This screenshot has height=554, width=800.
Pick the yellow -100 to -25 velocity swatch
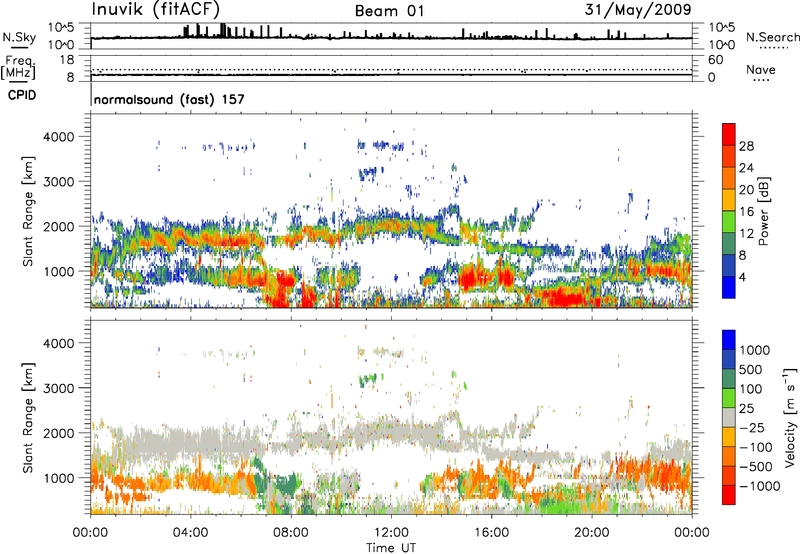(x=729, y=437)
